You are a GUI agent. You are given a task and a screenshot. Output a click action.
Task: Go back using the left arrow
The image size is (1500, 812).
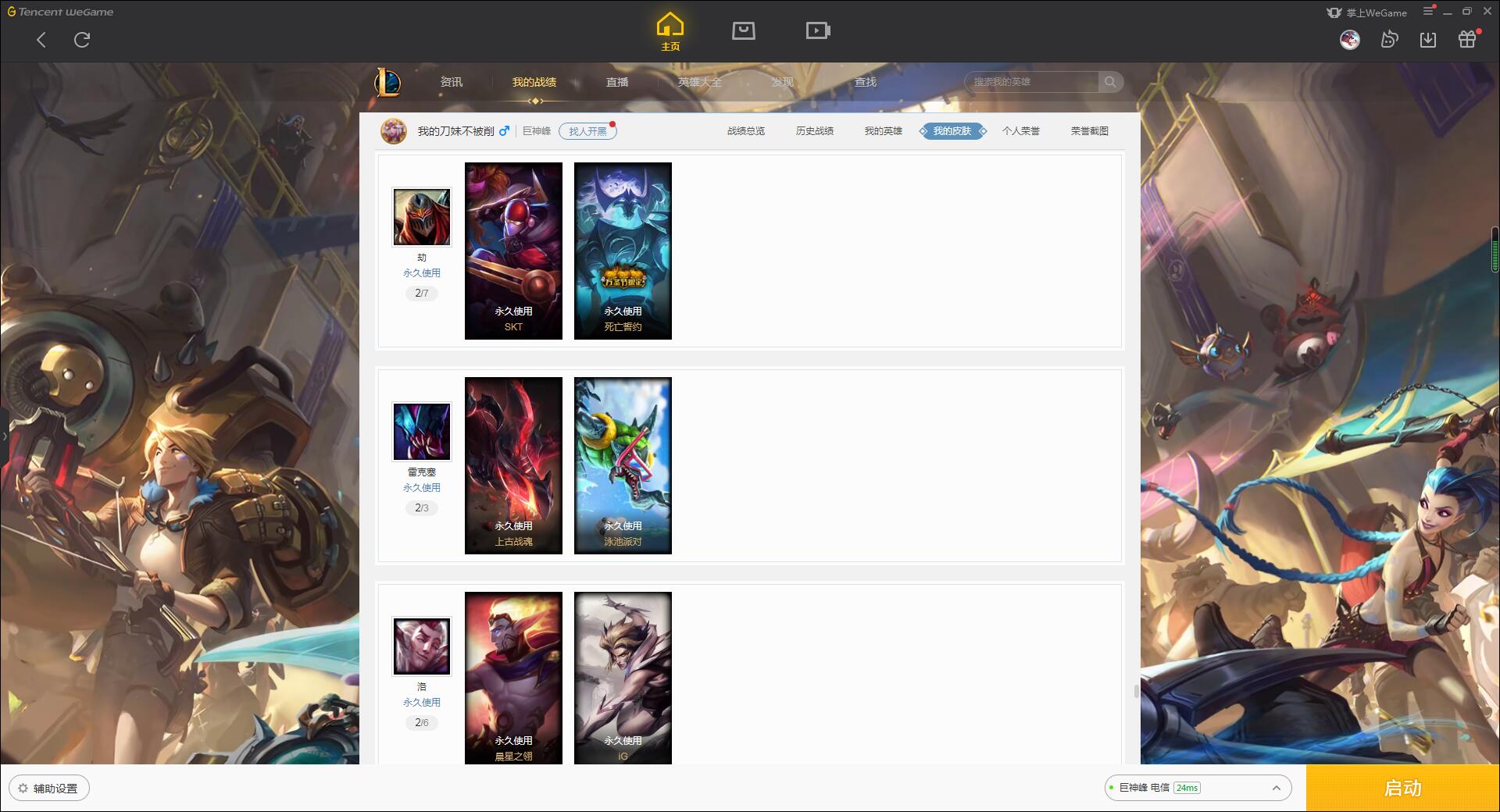coord(41,40)
